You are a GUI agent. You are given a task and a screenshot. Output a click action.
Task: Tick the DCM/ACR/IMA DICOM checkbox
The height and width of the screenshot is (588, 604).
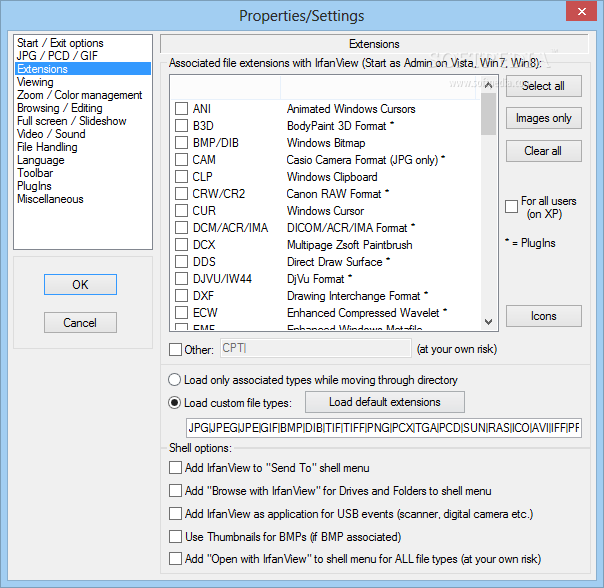(181, 228)
